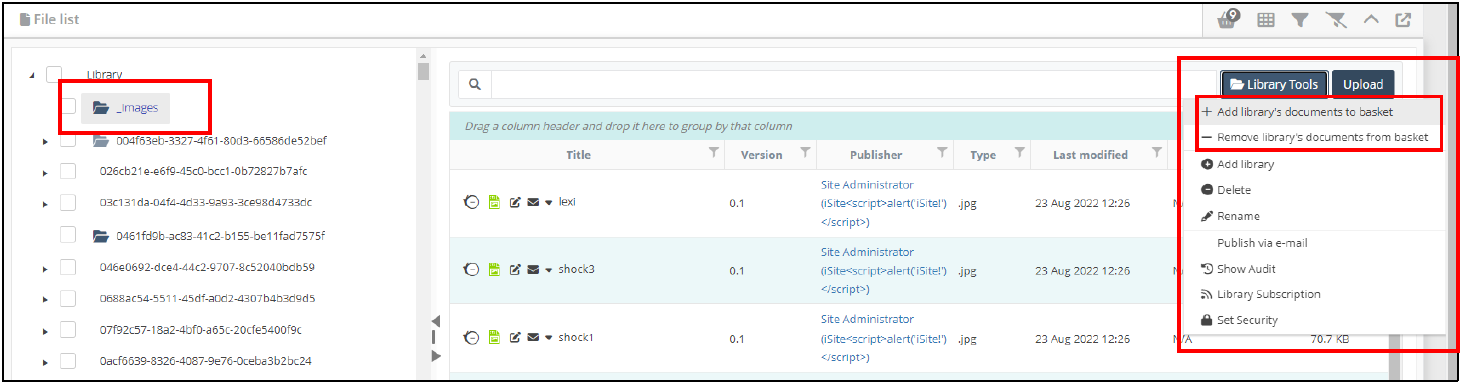Filter the Title column

(713, 152)
